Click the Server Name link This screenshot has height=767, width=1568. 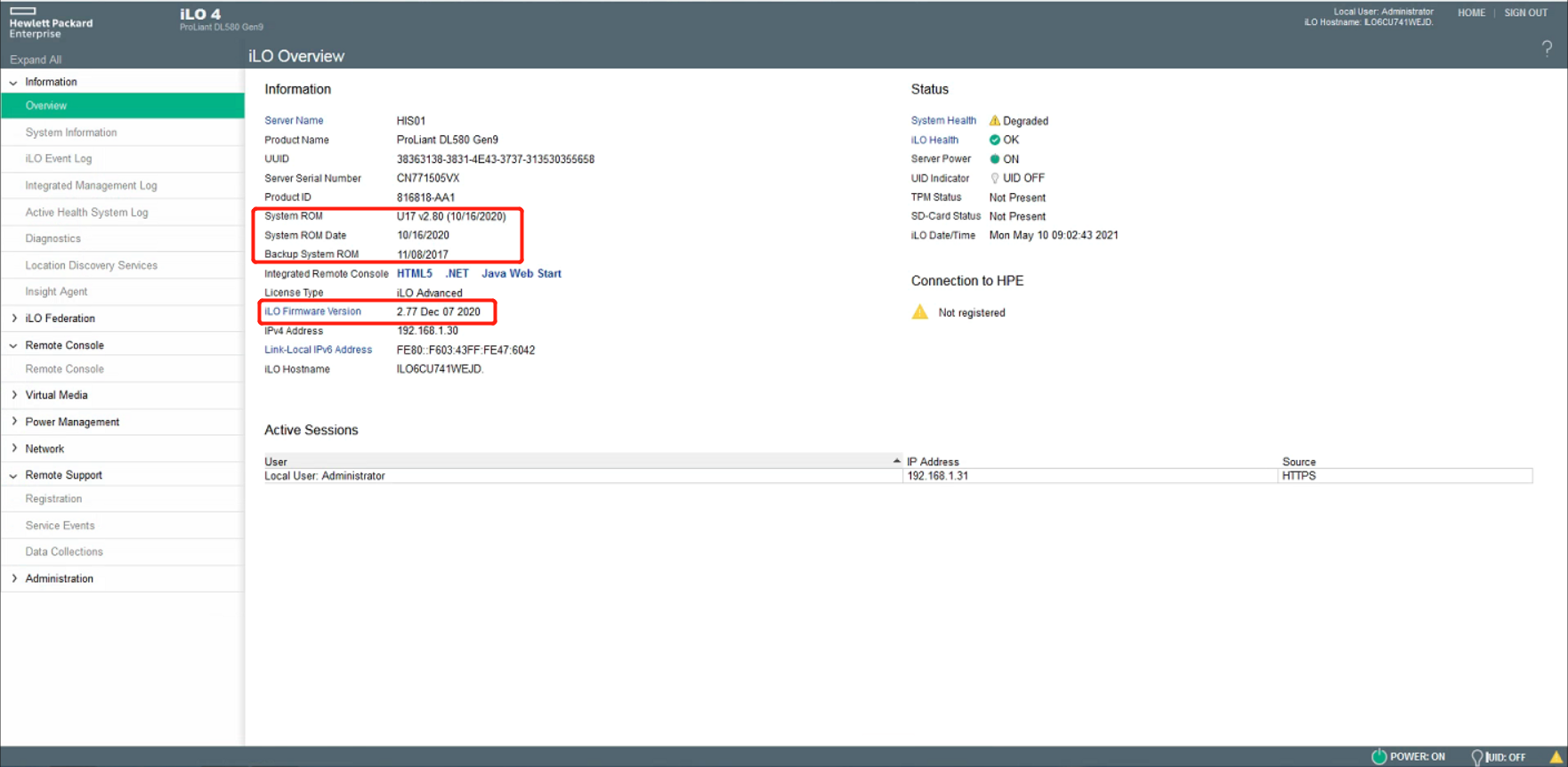294,120
